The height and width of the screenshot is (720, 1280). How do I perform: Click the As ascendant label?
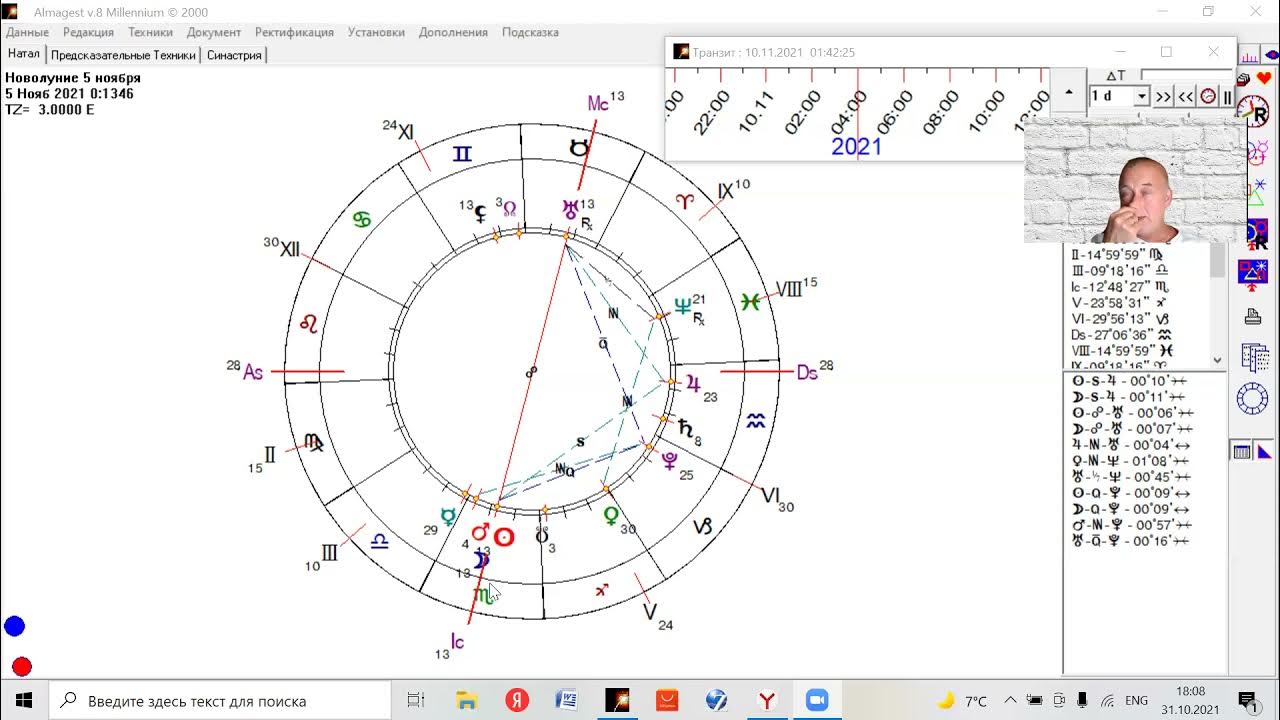253,372
